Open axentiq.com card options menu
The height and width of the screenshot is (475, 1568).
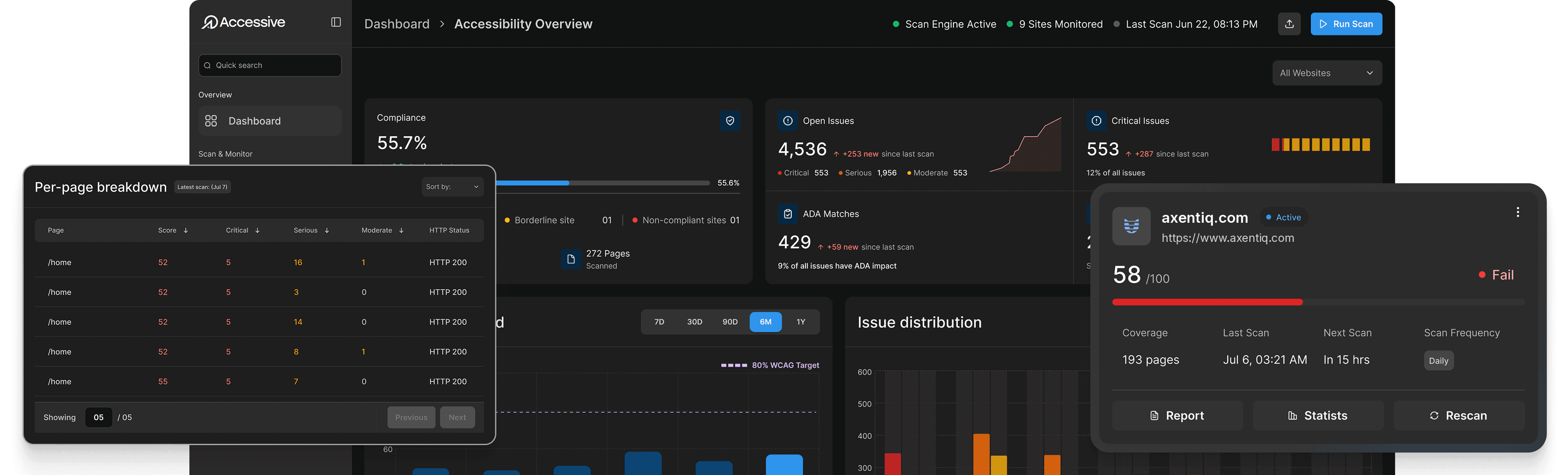coord(1517,212)
